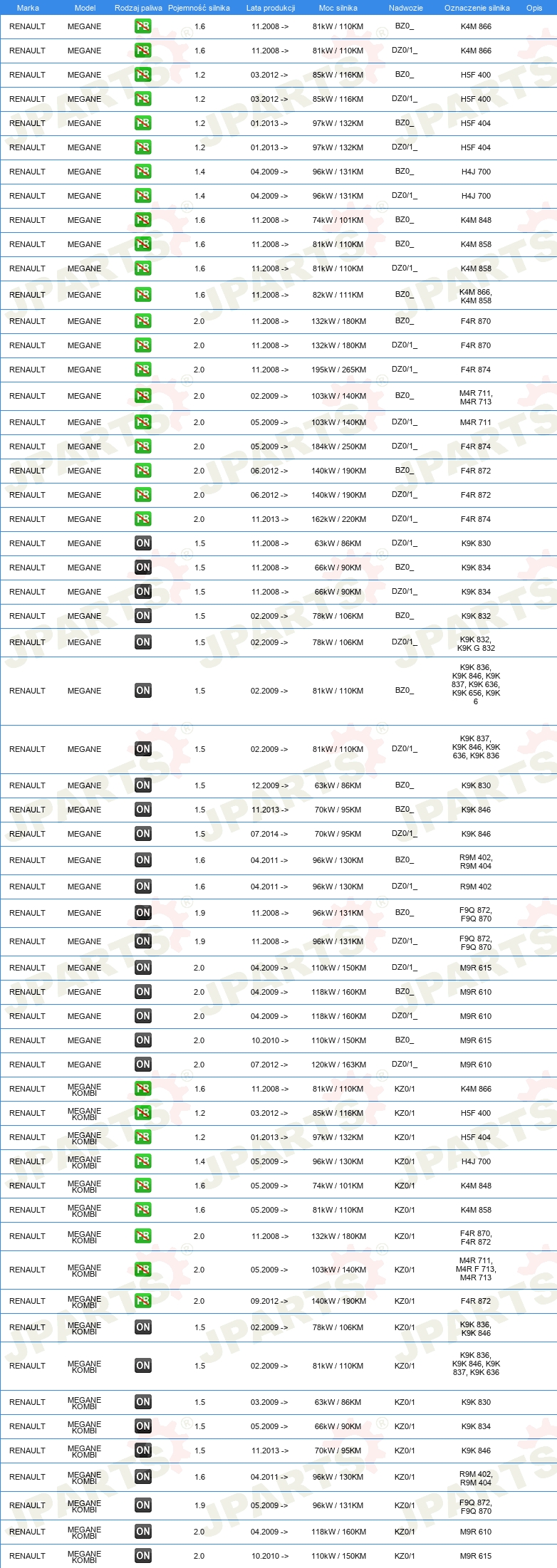Click petrol icon in the 162kW / 220KM row
This screenshot has height=1568, width=557.
coord(142,519)
